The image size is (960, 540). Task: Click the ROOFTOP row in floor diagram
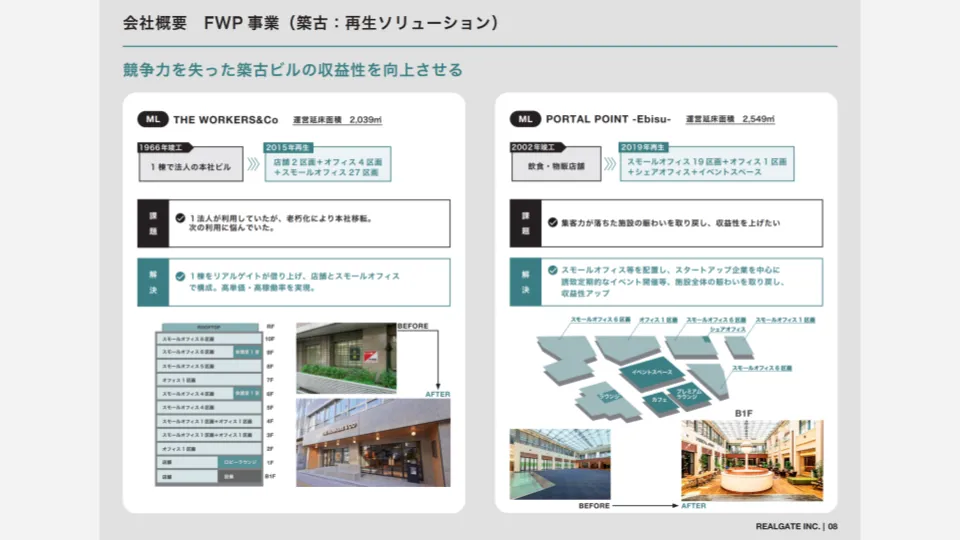(210, 327)
